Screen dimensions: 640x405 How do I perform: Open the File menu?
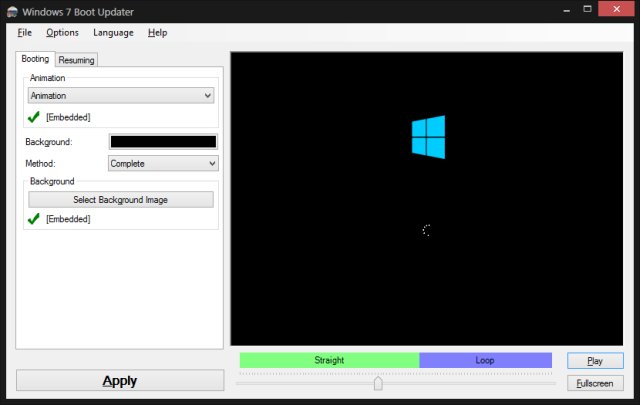pyautogui.click(x=24, y=33)
